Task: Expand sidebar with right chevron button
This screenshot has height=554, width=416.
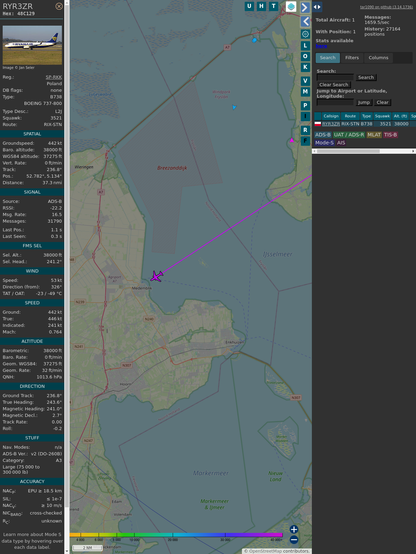Action: point(305,7)
